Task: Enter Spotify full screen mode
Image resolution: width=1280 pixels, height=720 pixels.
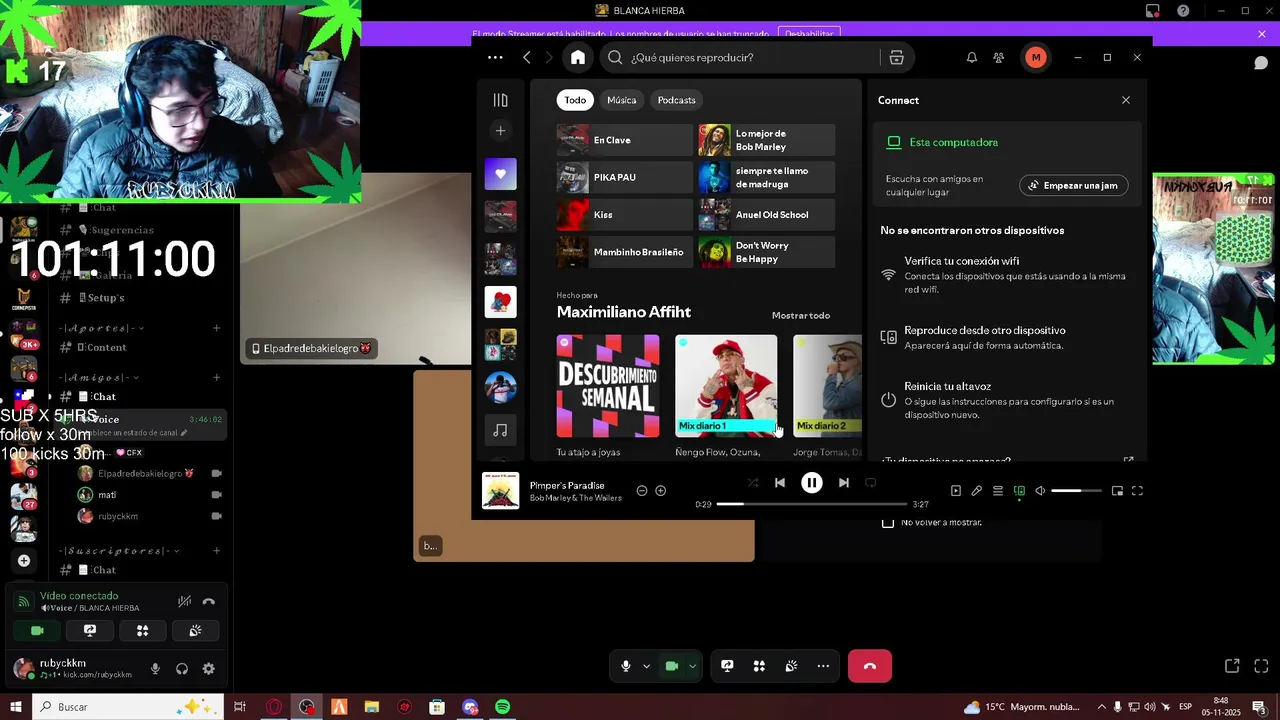Action: click(1137, 491)
